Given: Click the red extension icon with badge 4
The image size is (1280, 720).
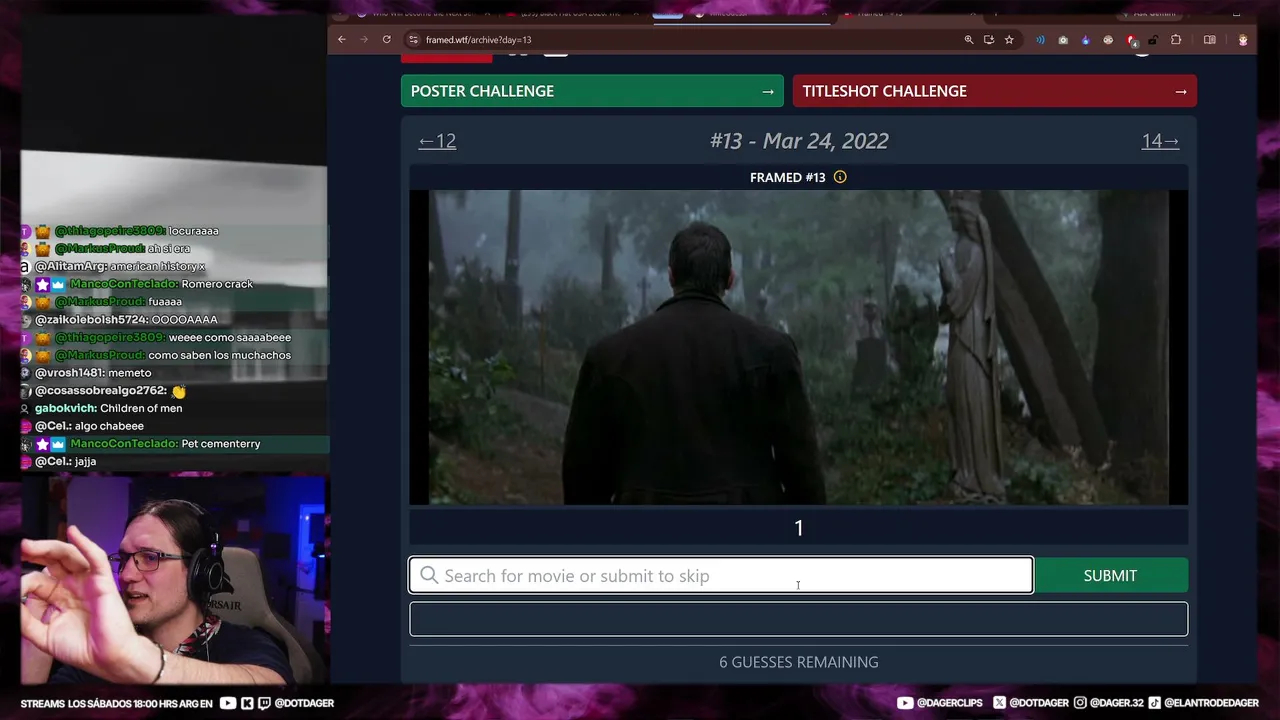Looking at the screenshot, I should [1131, 40].
